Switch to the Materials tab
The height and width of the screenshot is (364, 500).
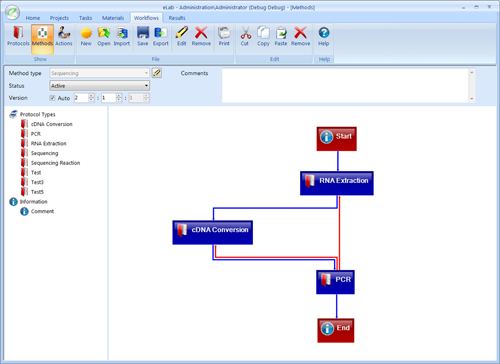113,18
